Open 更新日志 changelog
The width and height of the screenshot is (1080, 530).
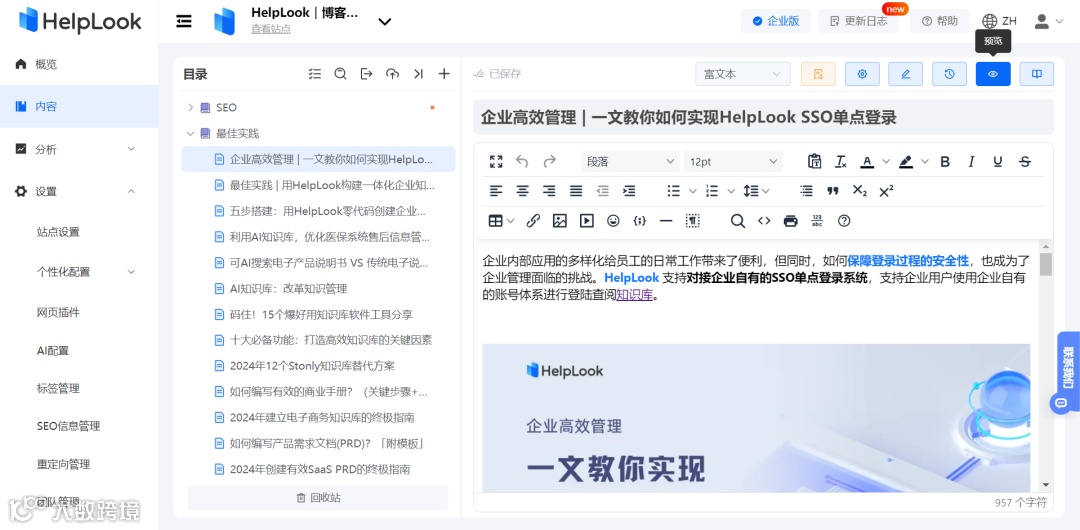[858, 21]
